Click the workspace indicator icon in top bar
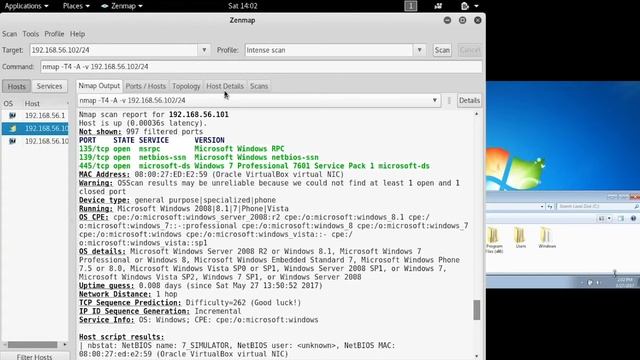Screen dimensions: 640x360 (x=411, y=6)
